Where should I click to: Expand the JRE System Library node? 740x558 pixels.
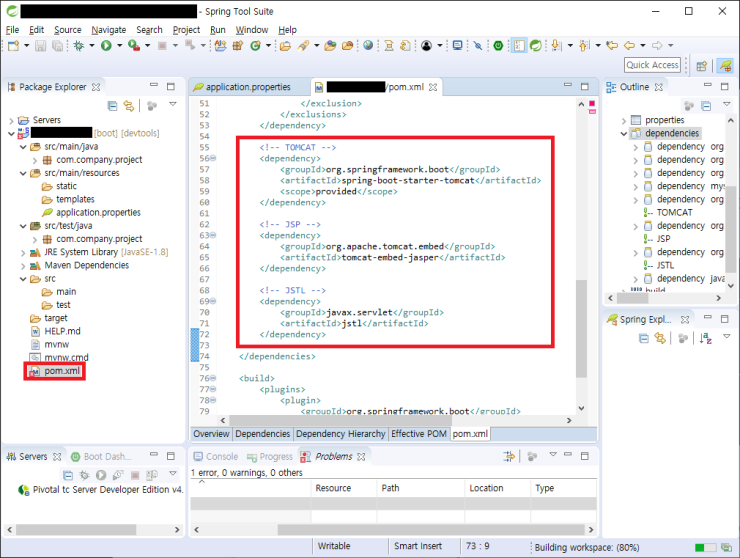[x=23, y=252]
